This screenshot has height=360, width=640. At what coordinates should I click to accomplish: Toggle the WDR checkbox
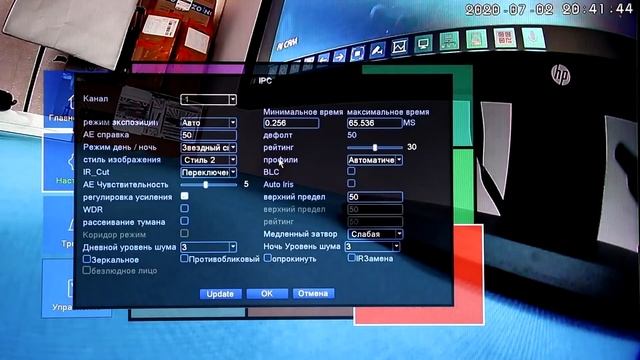[x=184, y=209]
